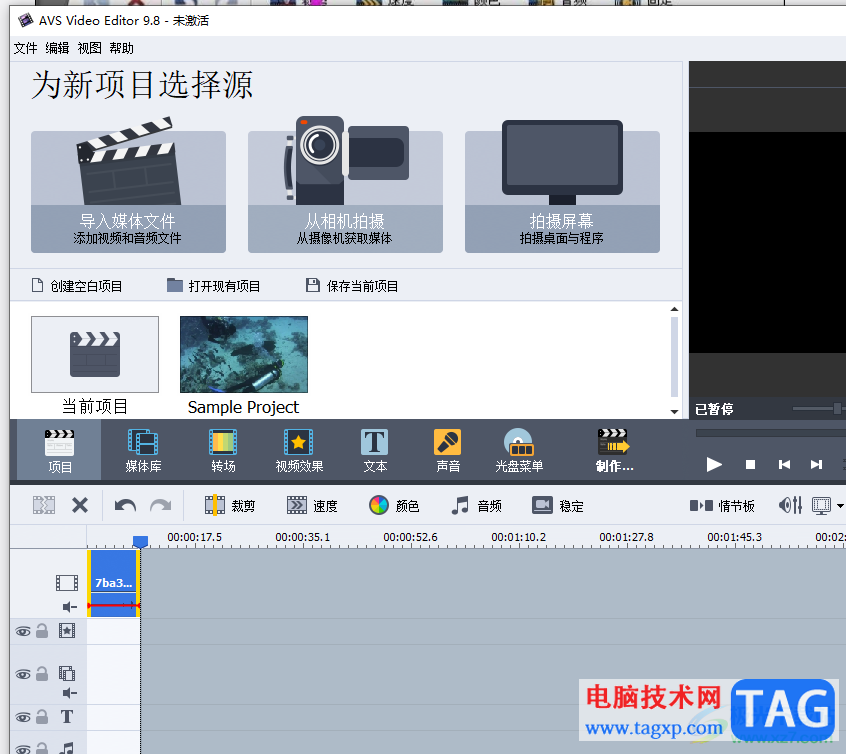
Task: Click the 颜色 color tool
Action: pyautogui.click(x=394, y=505)
